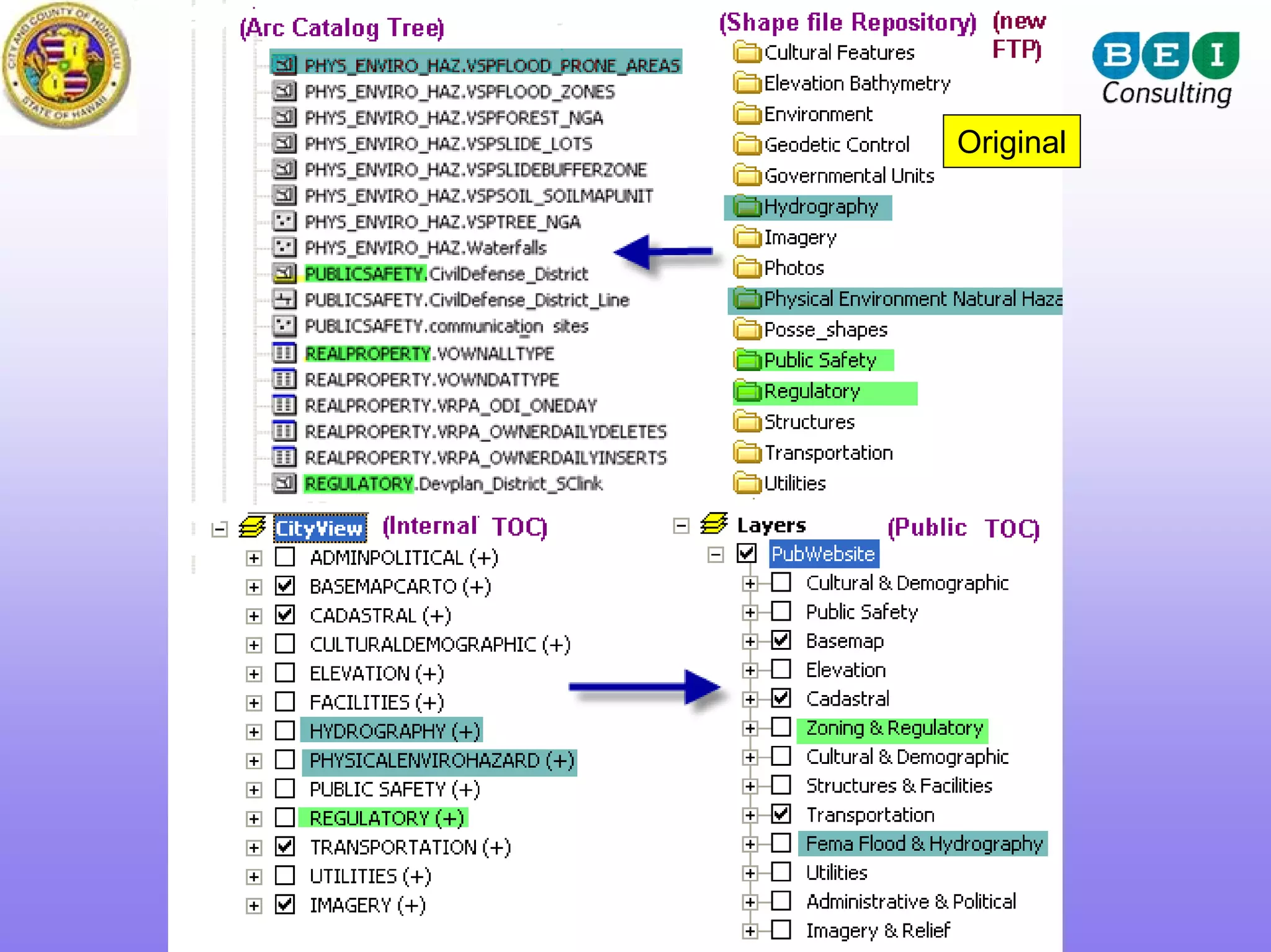Viewport: 1271px width, 952px height.
Task: Click the Hydrography folder icon
Action: pyautogui.click(x=747, y=207)
